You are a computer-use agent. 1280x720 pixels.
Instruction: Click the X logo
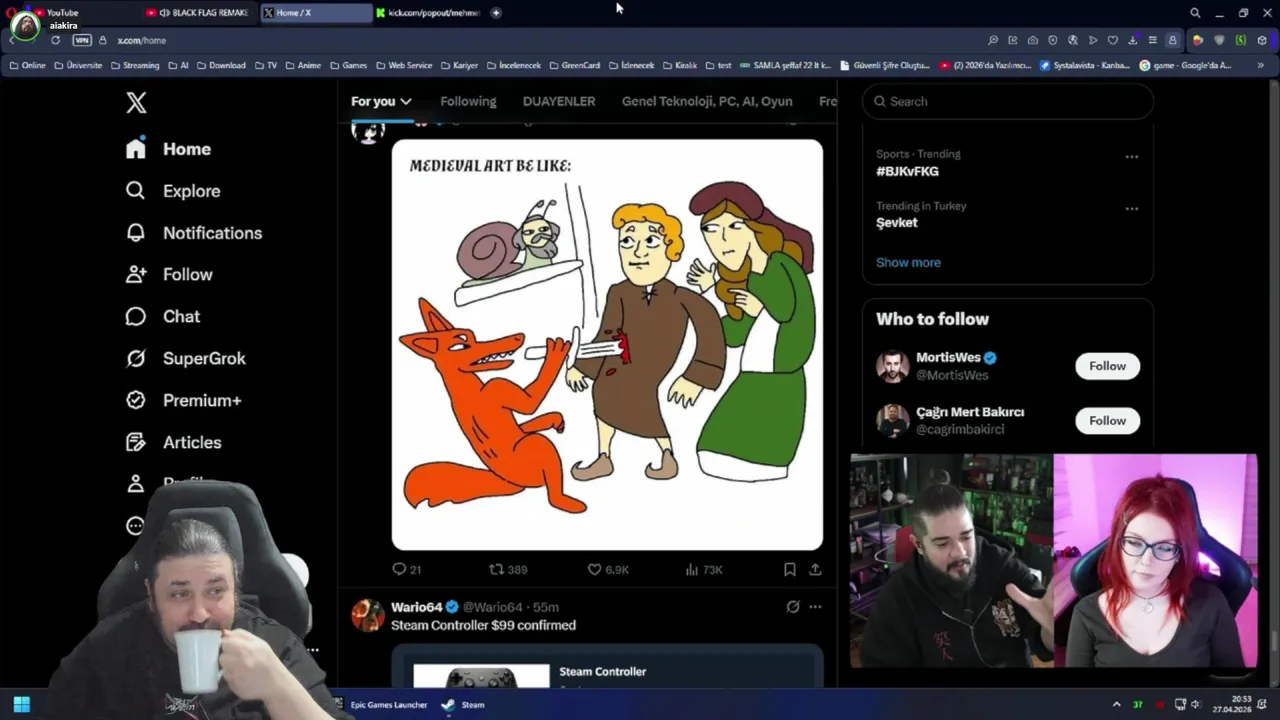click(136, 102)
